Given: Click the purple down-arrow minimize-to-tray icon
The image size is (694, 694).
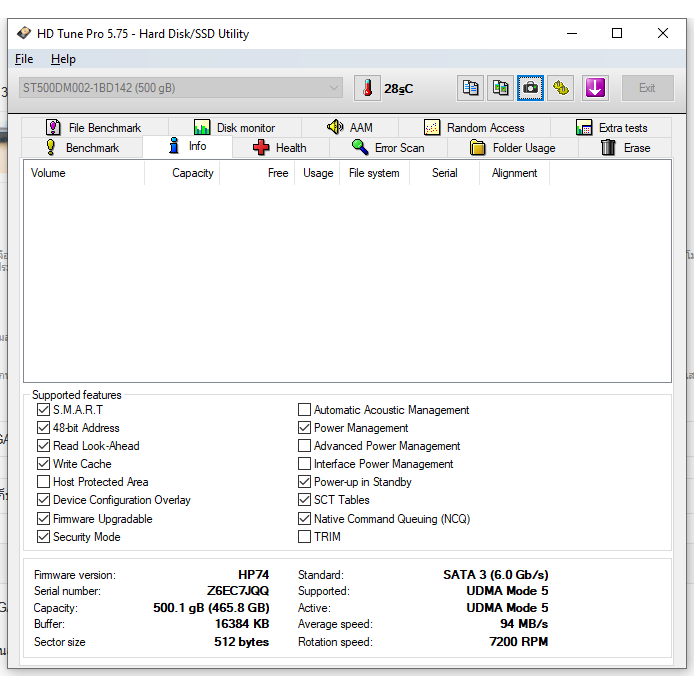Looking at the screenshot, I should [x=595, y=88].
